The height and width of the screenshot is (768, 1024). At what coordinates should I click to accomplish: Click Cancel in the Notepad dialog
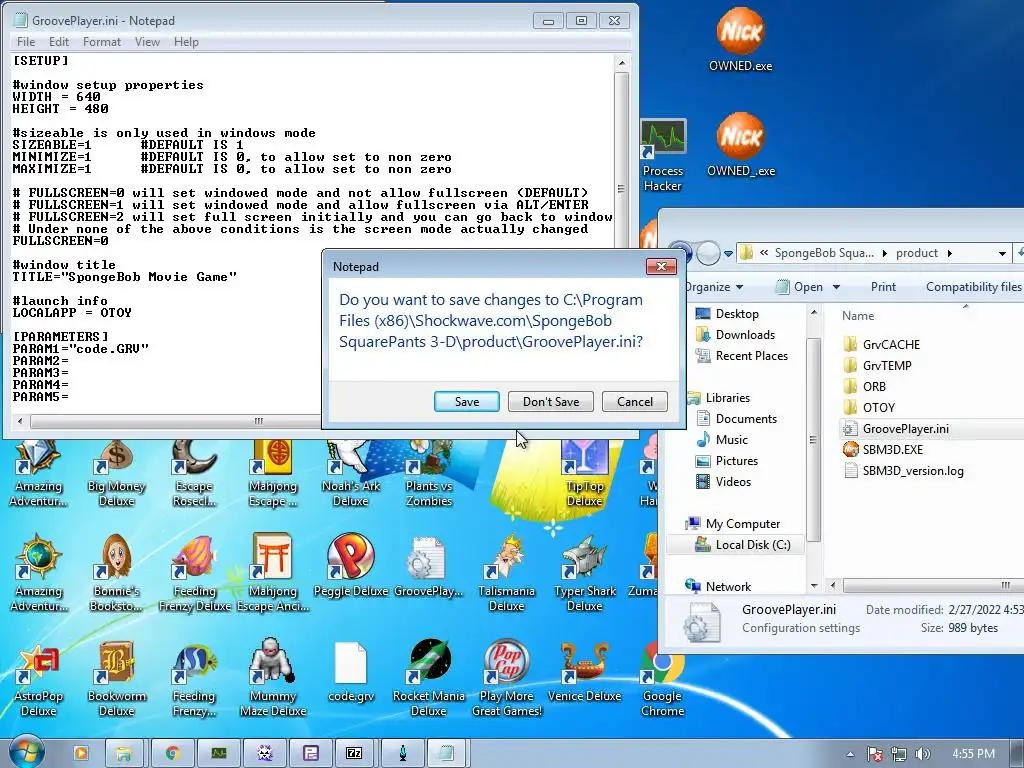pos(635,402)
